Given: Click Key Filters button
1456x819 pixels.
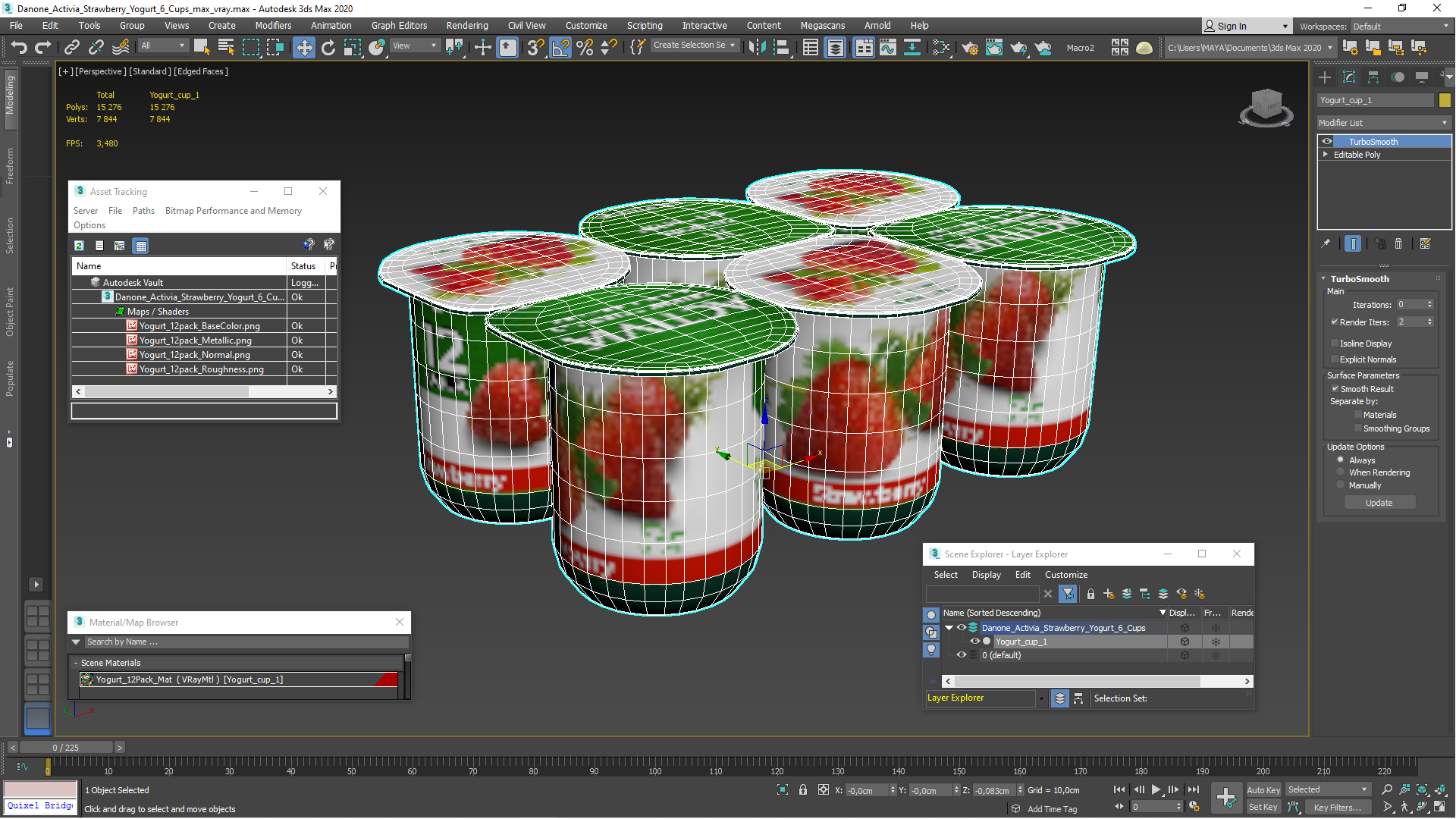Looking at the screenshot, I should 1337,807.
